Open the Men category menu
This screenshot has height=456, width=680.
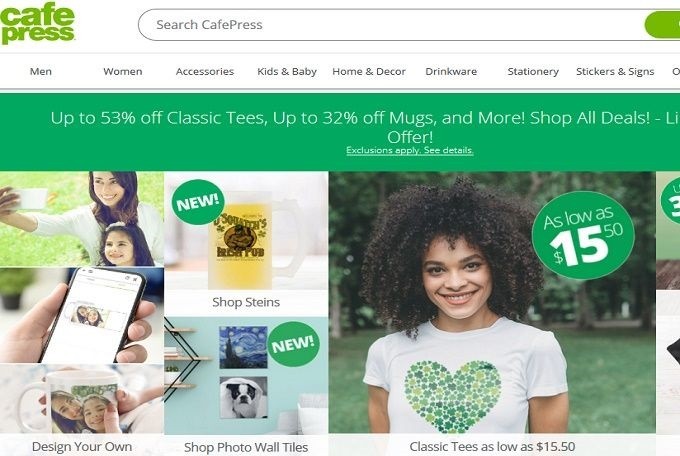41,72
